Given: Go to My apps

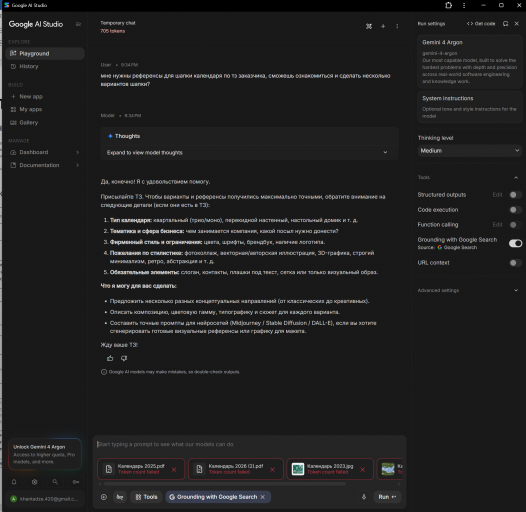Looking at the screenshot, I should tap(45, 109).
